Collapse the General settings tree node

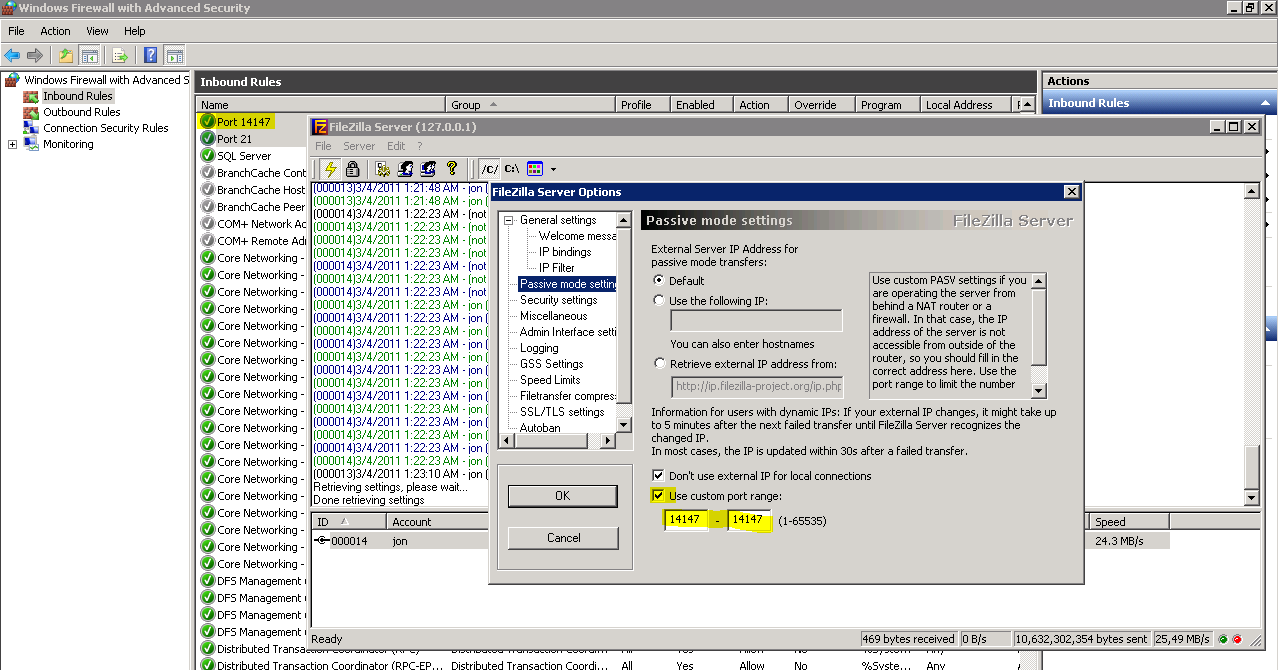[509, 219]
